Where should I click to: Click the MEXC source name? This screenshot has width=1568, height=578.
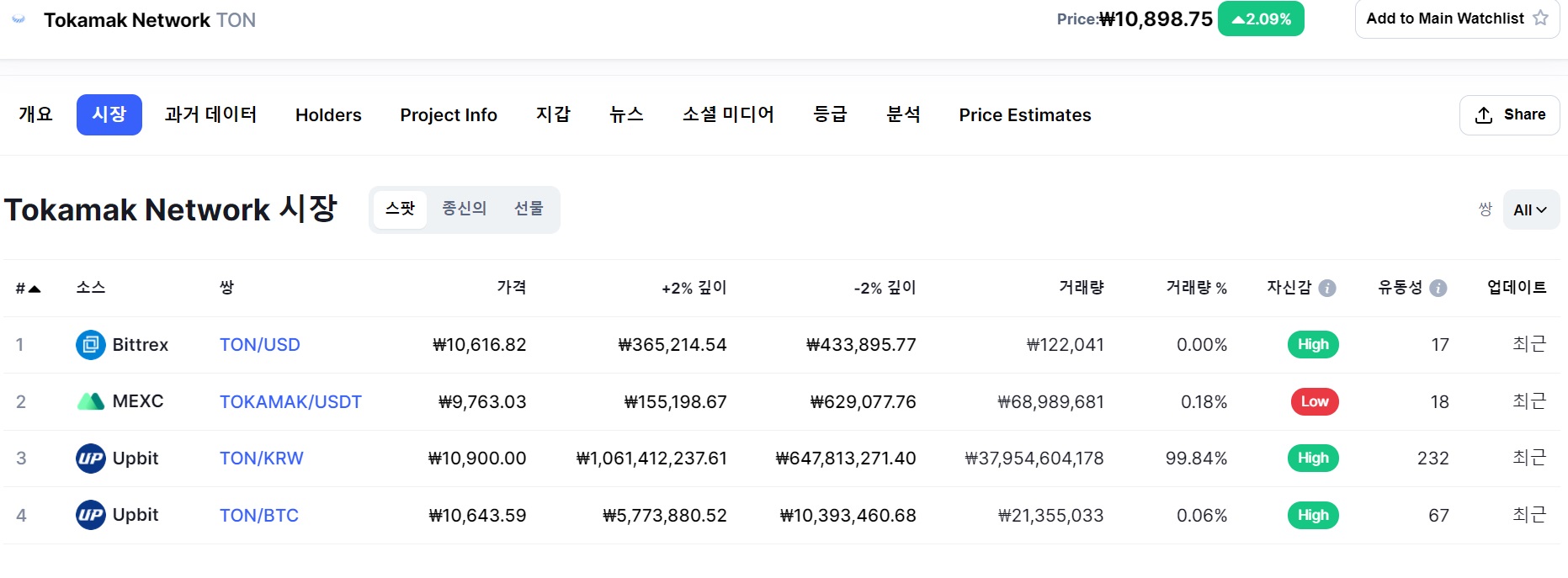point(138,401)
